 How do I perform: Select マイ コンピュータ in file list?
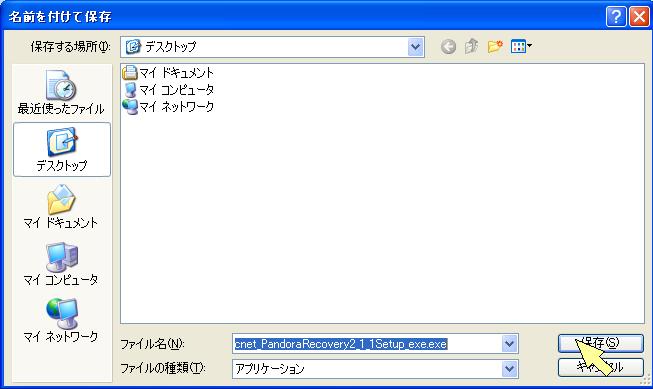tap(169, 90)
